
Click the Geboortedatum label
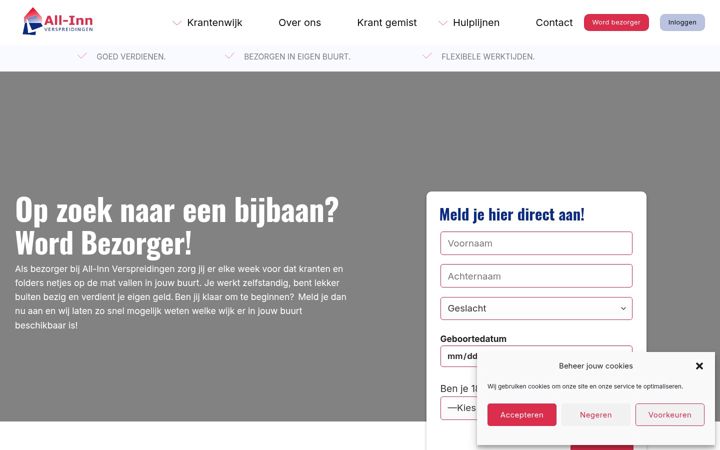tap(473, 339)
